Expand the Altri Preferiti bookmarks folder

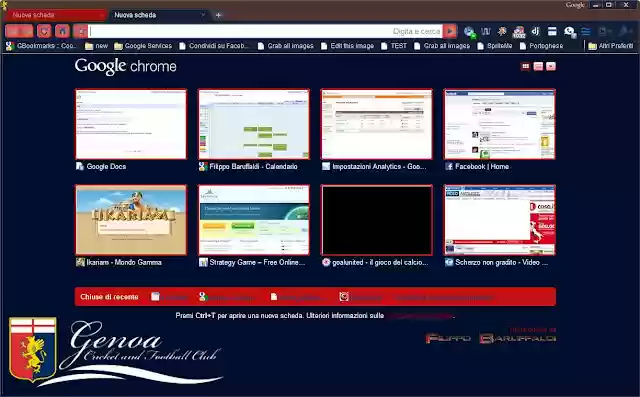[611, 46]
